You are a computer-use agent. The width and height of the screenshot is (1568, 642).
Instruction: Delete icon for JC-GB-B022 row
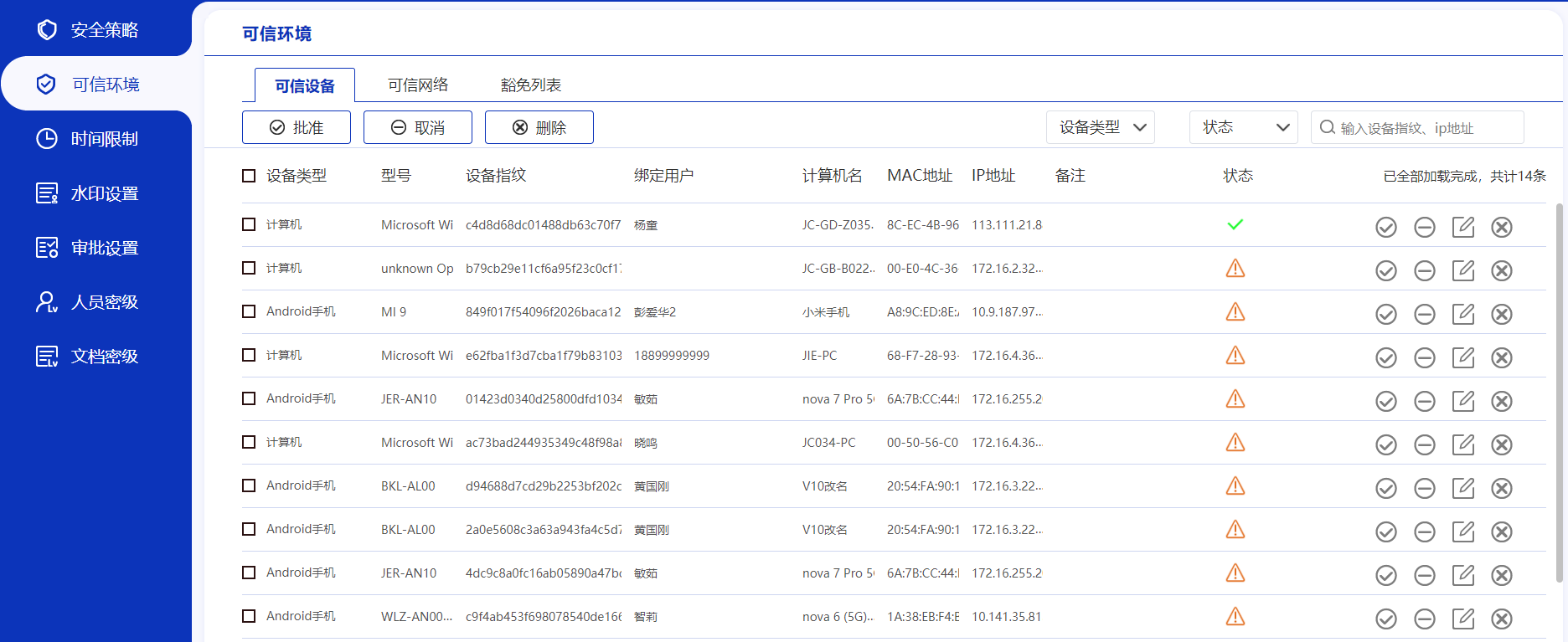pos(1502,270)
